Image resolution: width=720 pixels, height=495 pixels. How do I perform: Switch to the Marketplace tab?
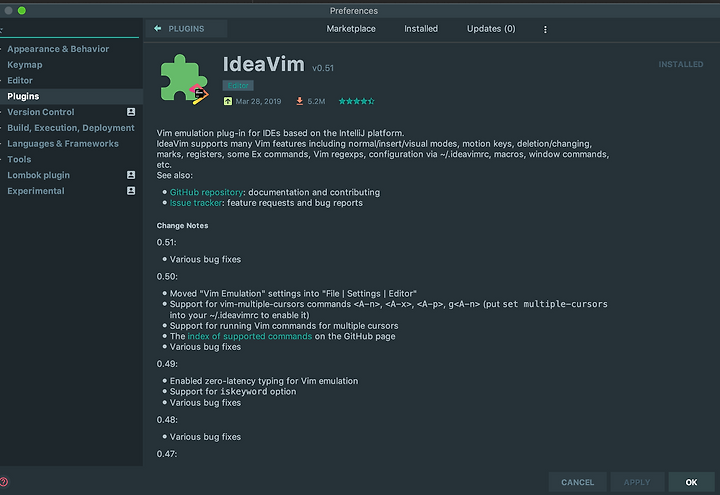point(351,28)
